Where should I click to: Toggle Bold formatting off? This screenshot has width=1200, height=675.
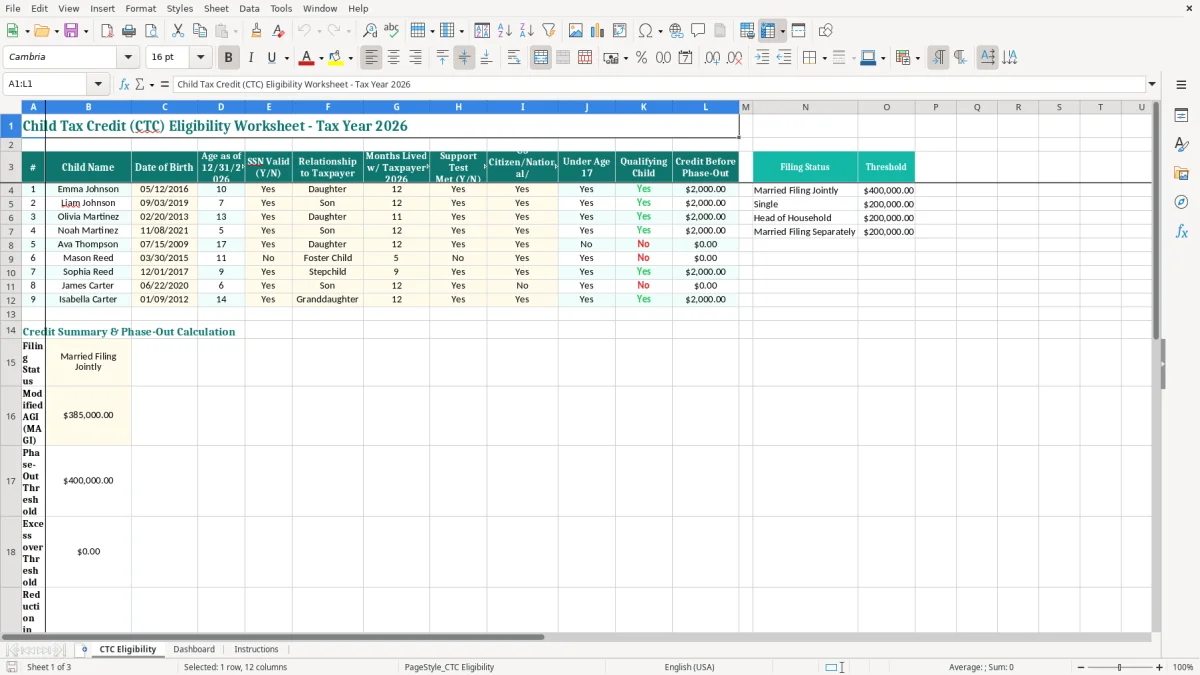[229, 58]
